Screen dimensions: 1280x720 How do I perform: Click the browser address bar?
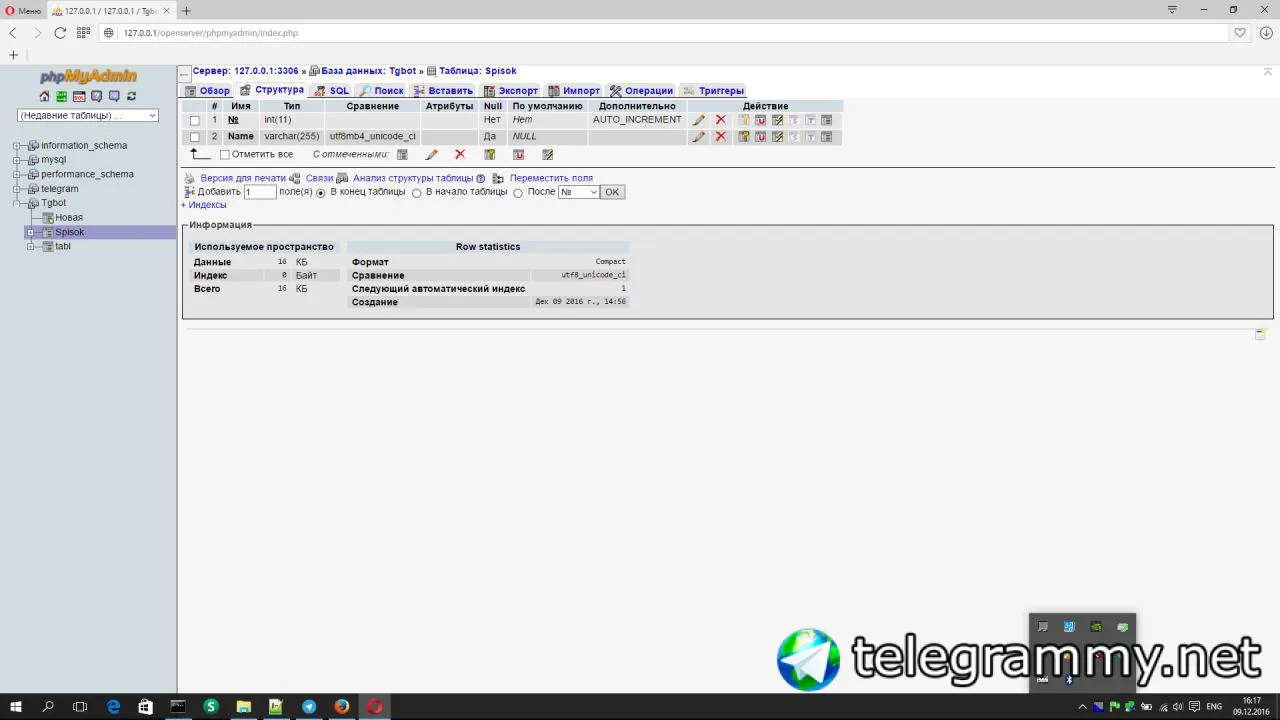click(662, 33)
